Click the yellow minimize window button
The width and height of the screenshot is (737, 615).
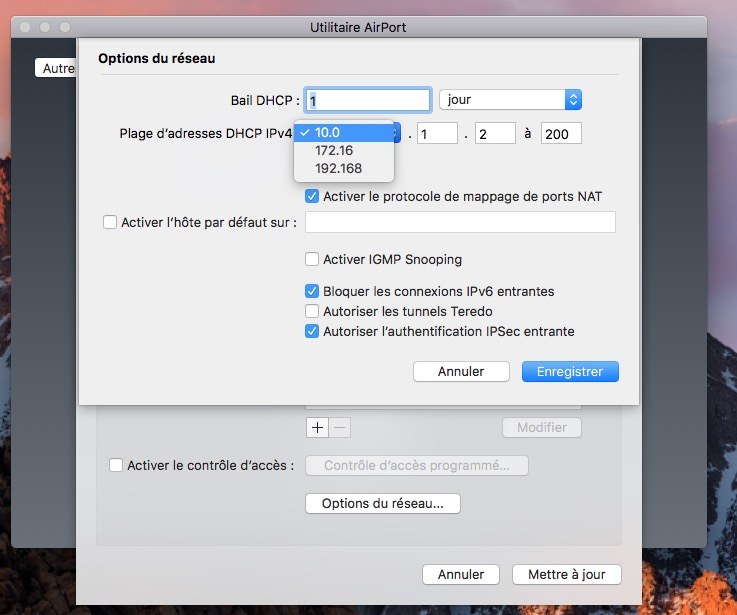tap(45, 27)
